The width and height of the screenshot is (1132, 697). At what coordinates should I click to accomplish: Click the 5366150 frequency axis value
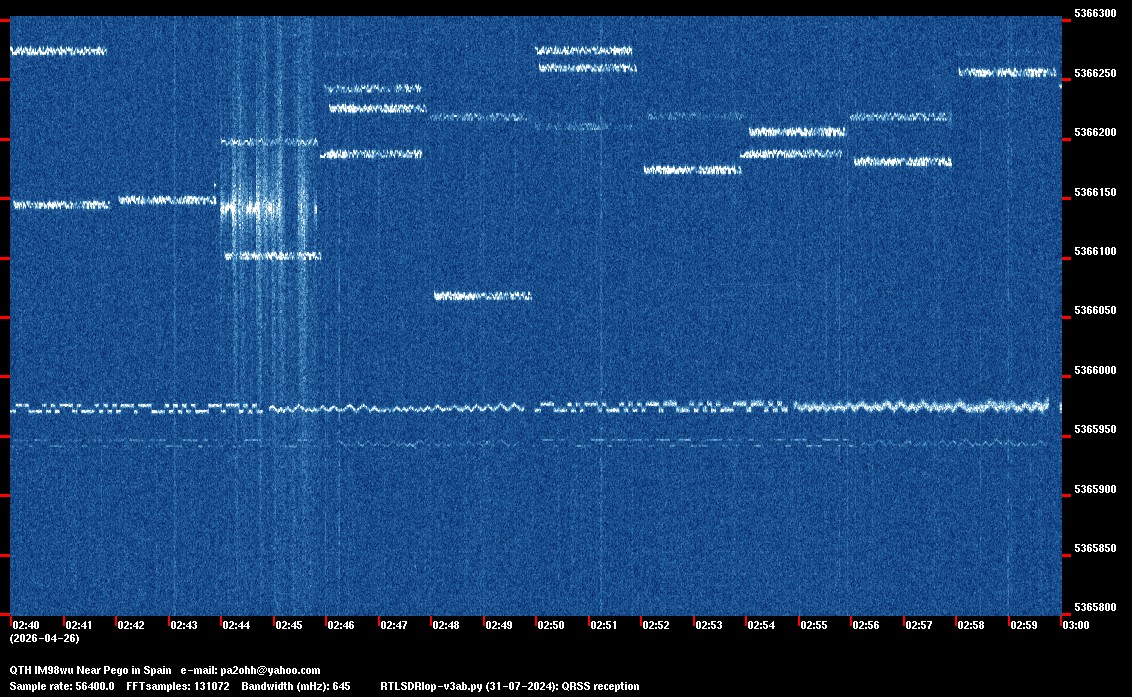click(1094, 192)
